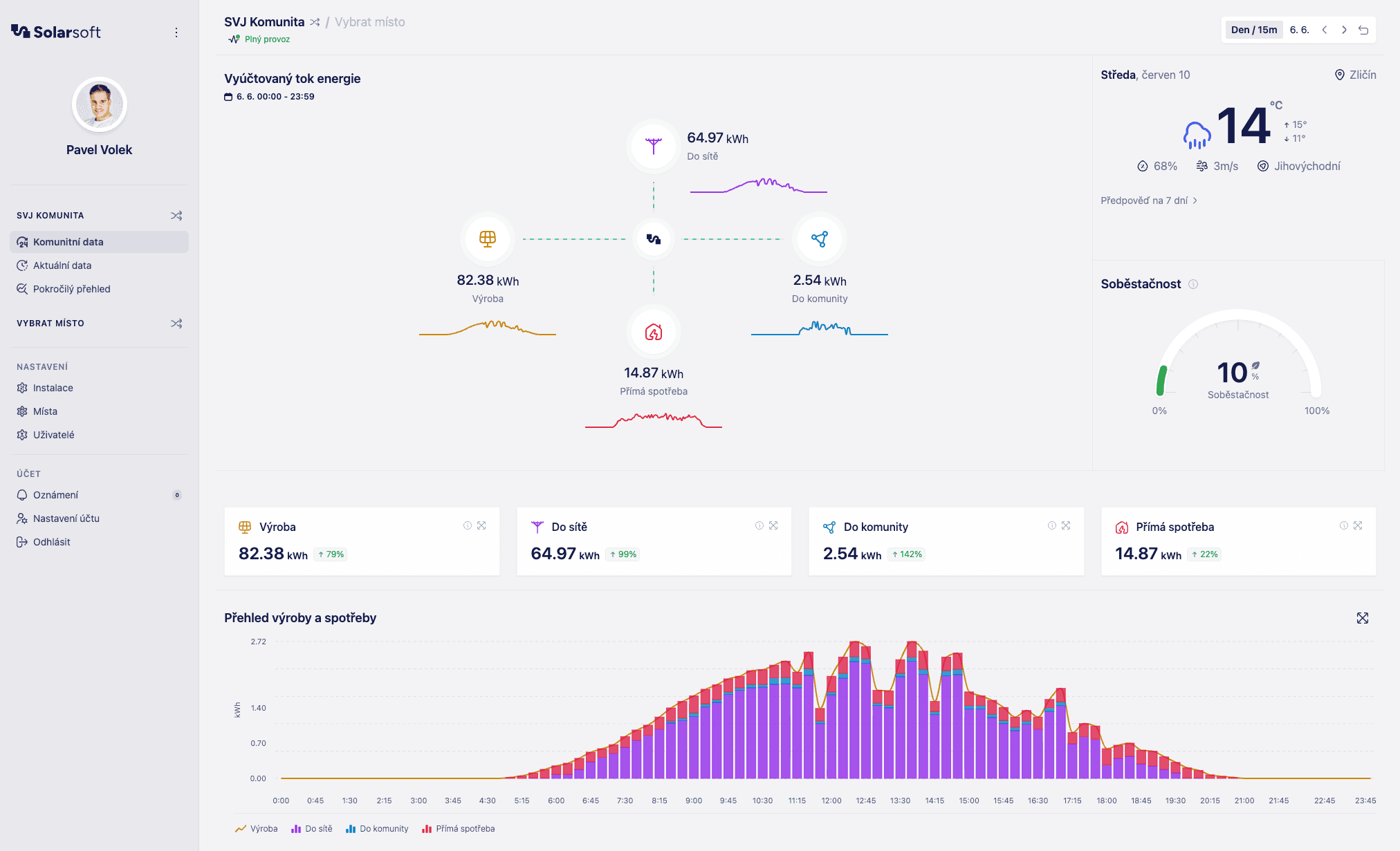Click the calendar date range 6. 6. 00:00 - 23:59
The height and width of the screenshot is (851, 1400).
[269, 97]
